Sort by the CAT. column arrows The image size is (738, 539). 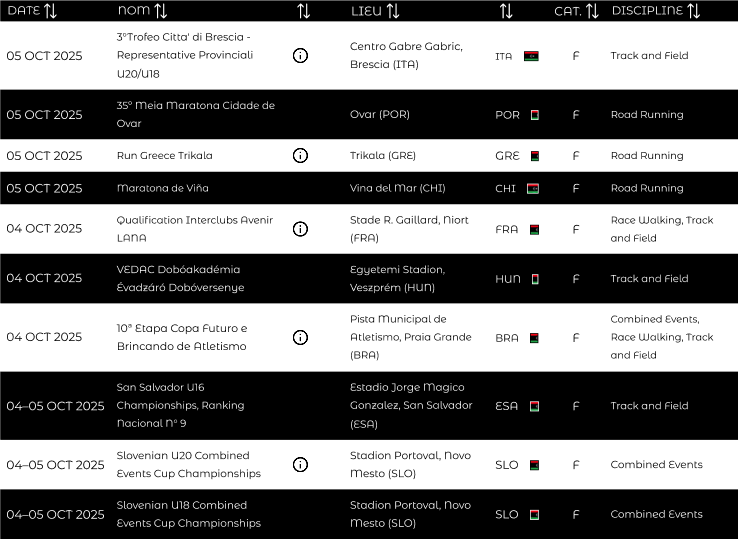(592, 11)
